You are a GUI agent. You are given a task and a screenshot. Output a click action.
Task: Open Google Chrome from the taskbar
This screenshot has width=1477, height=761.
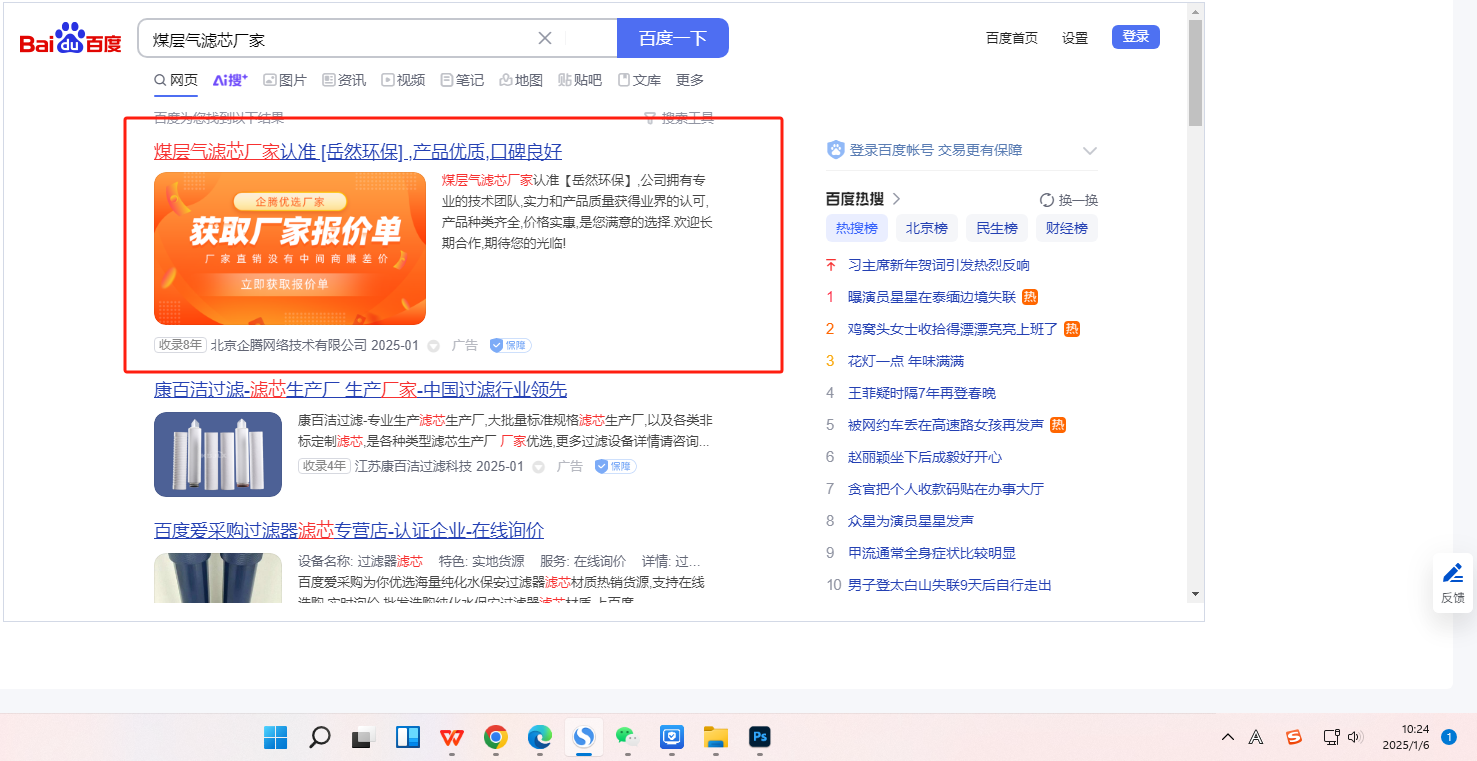pyautogui.click(x=495, y=738)
